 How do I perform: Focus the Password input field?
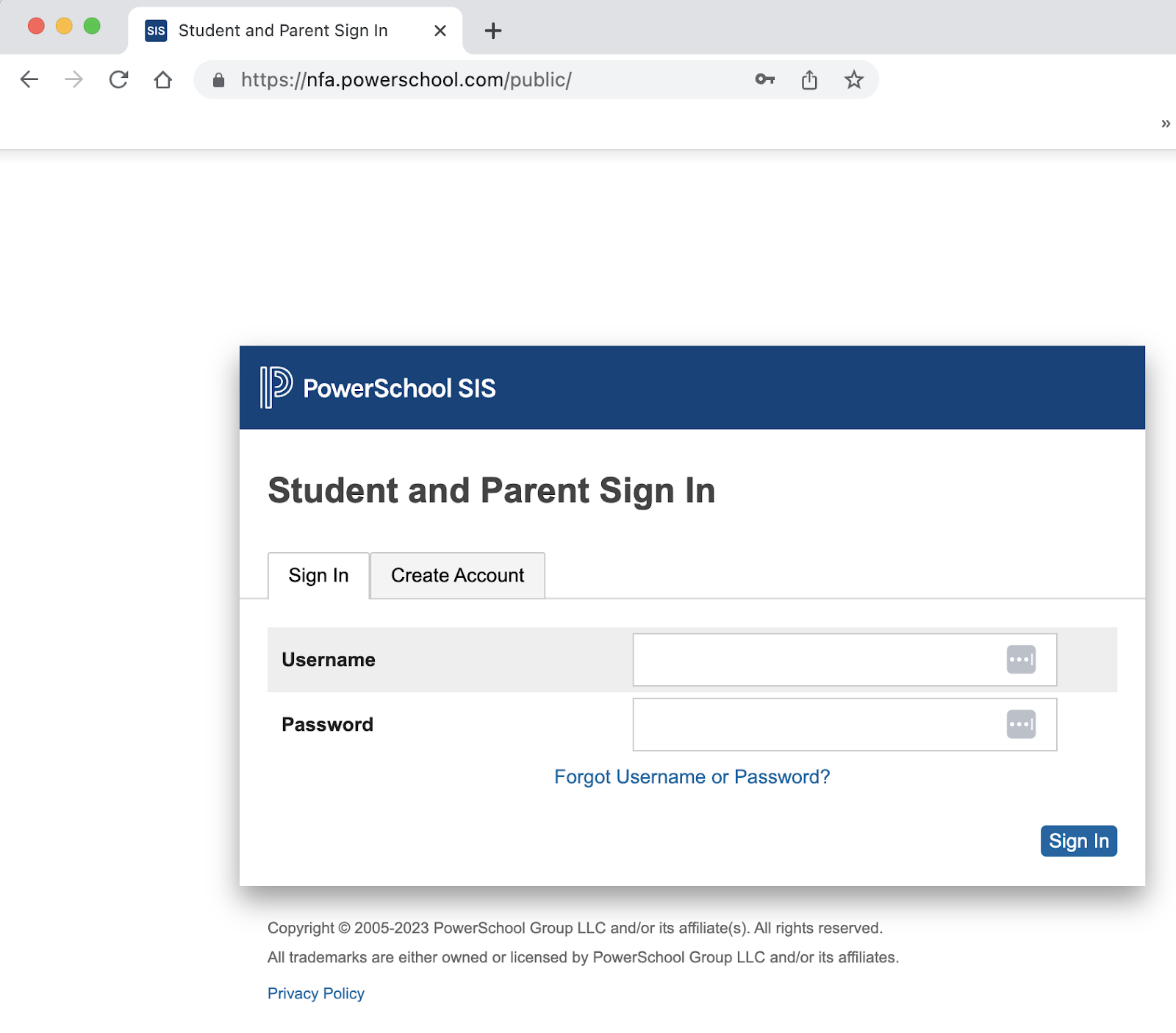point(816,724)
